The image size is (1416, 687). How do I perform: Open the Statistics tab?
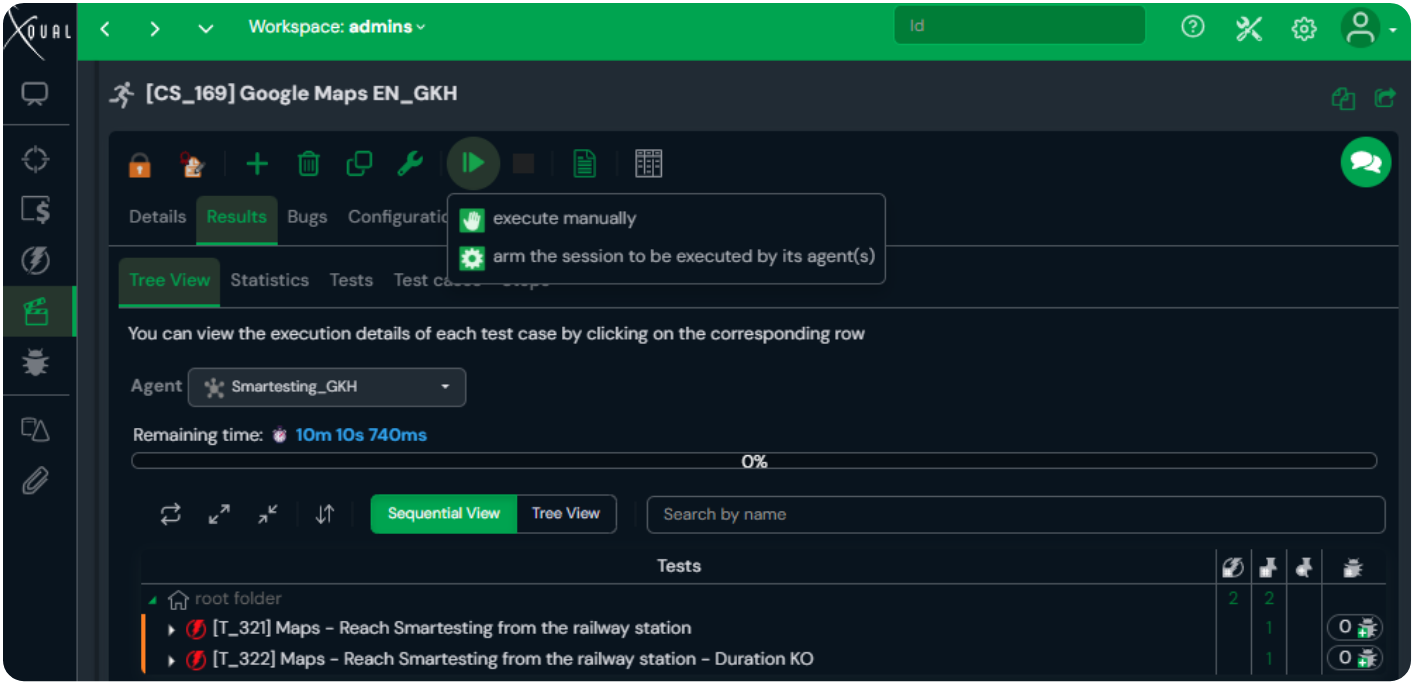[x=269, y=280]
